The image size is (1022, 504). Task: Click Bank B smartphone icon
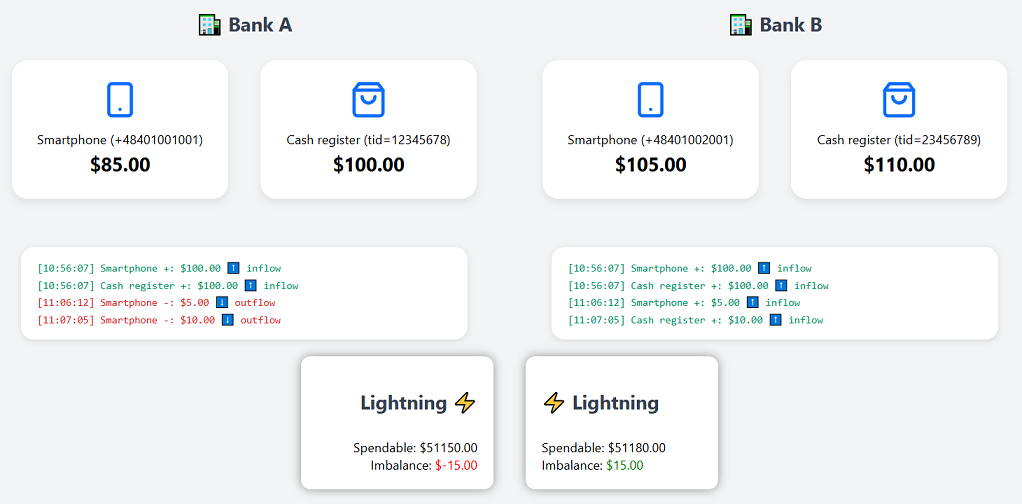point(650,99)
